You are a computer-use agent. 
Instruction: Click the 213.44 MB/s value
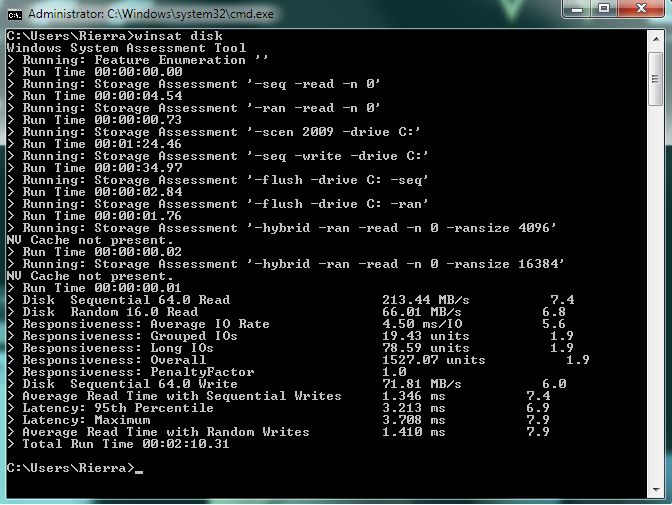426,300
